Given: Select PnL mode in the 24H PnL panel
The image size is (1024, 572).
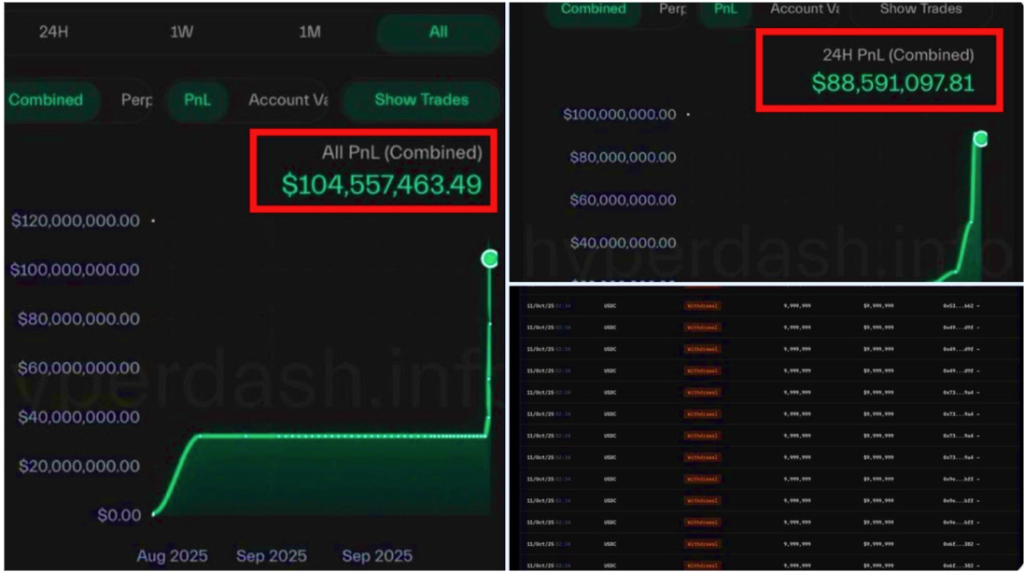Looking at the screenshot, I should coord(725,9).
